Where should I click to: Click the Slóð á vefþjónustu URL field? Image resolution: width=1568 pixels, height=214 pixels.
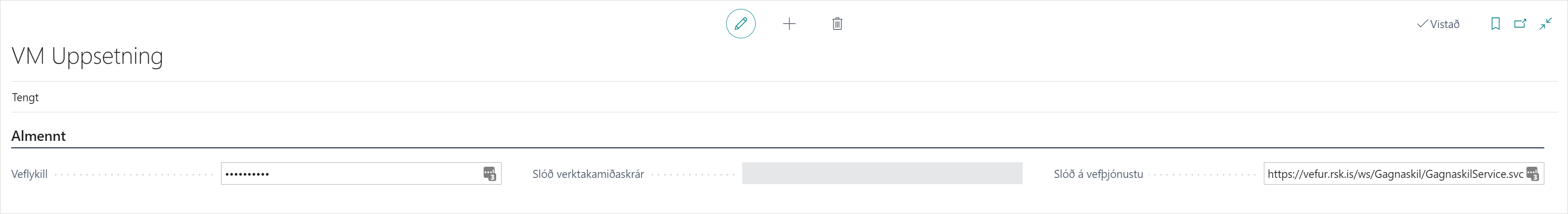pos(1404,174)
